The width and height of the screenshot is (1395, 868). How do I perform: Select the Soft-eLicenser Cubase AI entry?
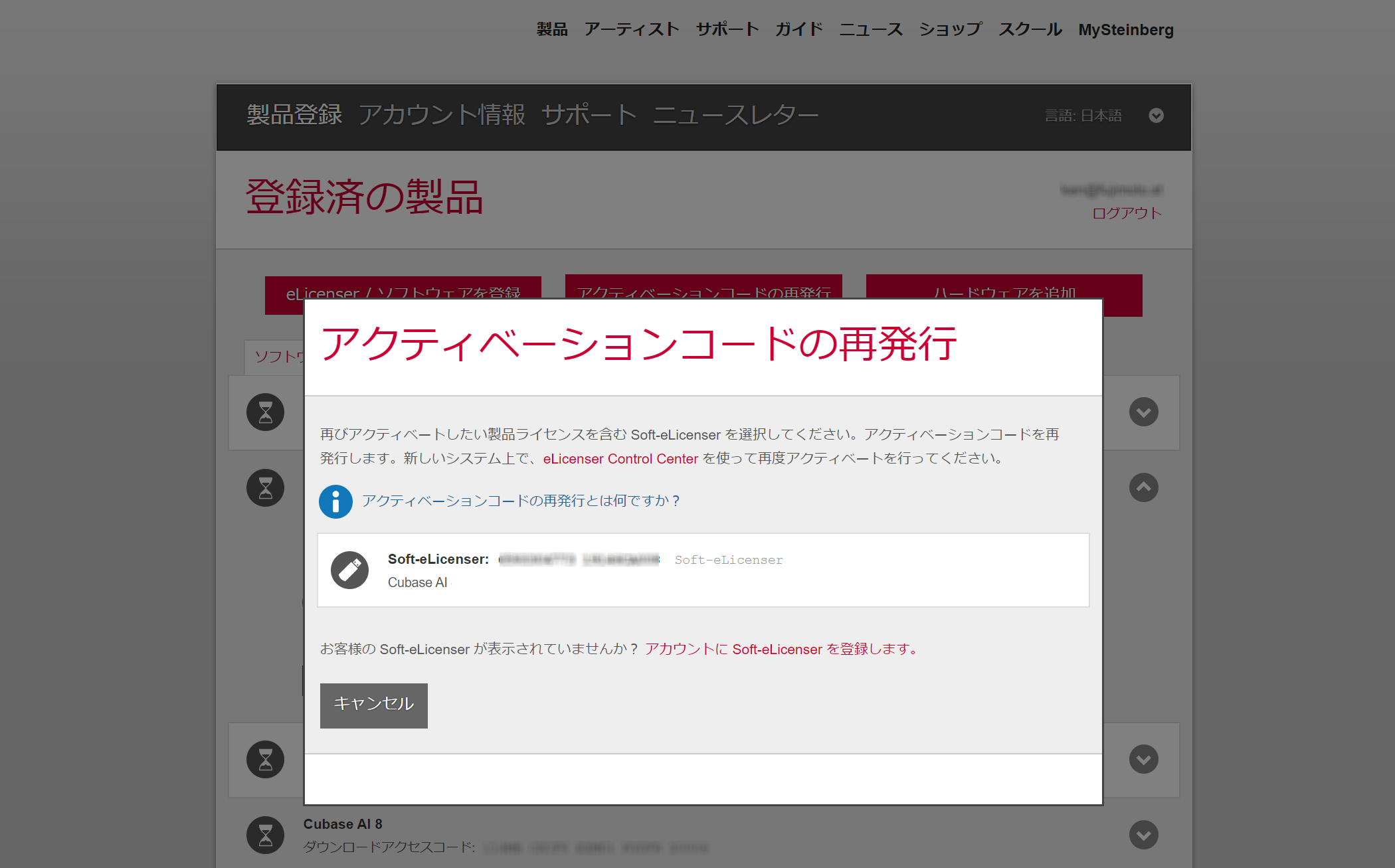(703, 570)
